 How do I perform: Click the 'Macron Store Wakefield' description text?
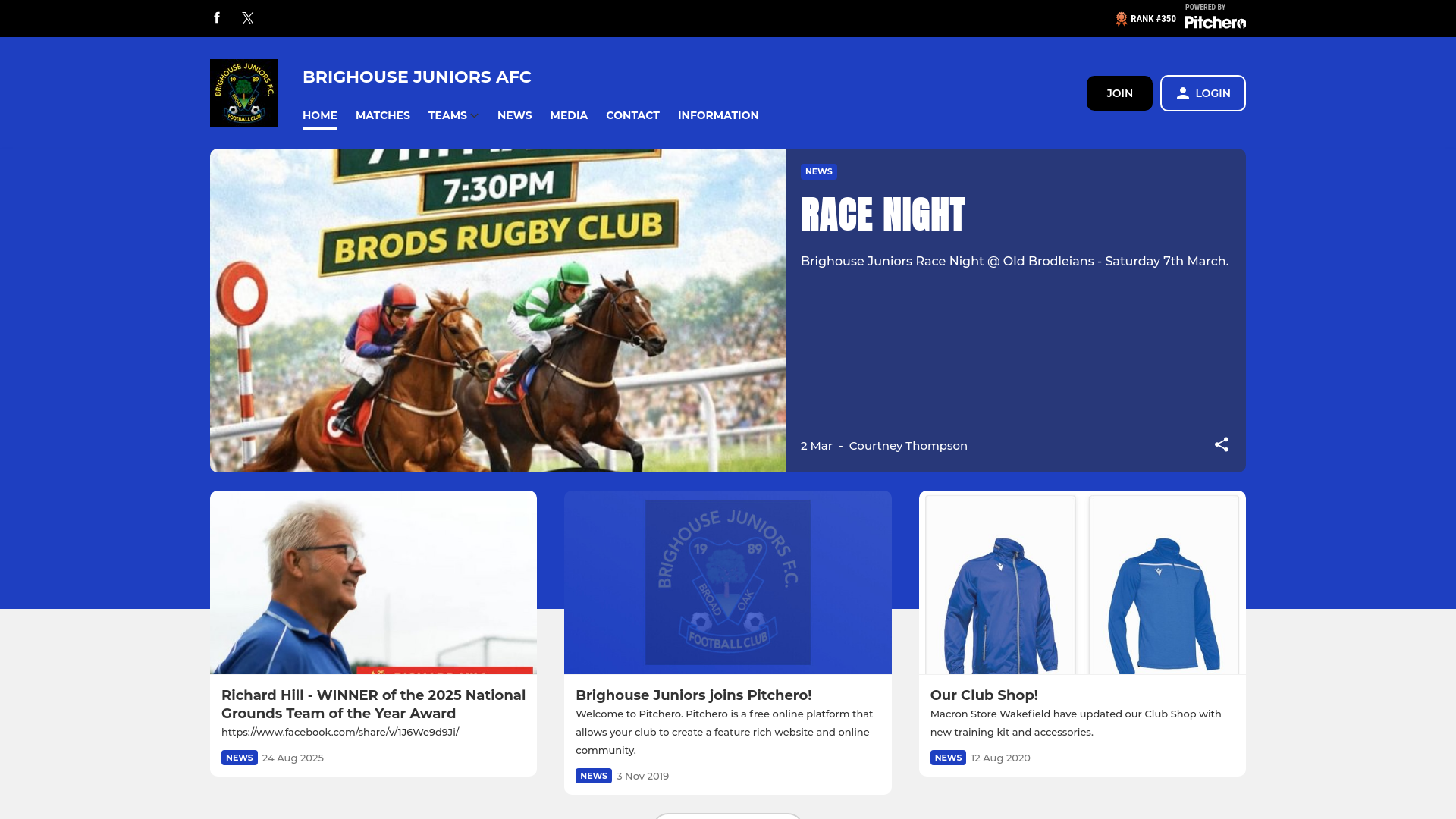[x=1076, y=723]
